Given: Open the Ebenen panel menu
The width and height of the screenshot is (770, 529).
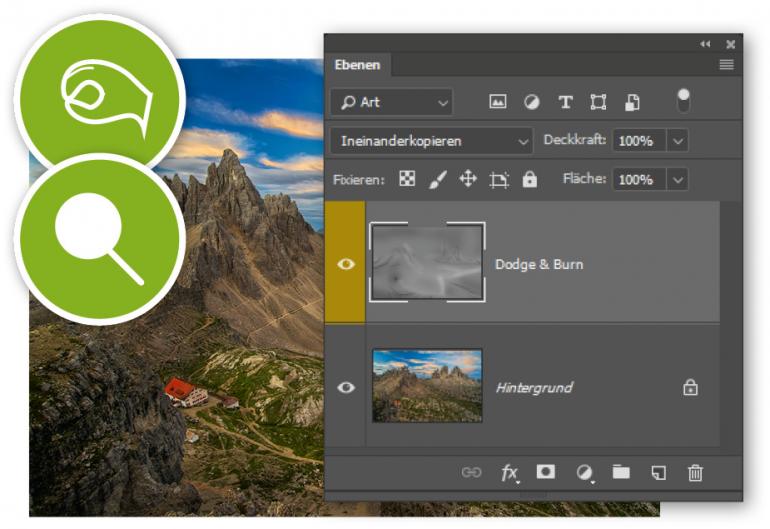Looking at the screenshot, I should (x=726, y=64).
